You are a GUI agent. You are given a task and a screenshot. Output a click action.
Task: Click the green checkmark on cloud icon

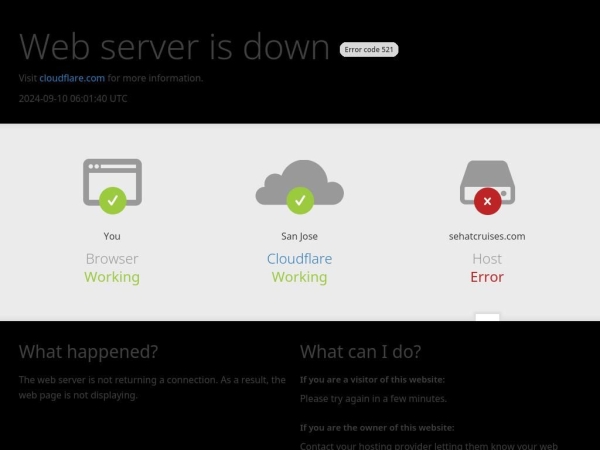tap(300, 201)
